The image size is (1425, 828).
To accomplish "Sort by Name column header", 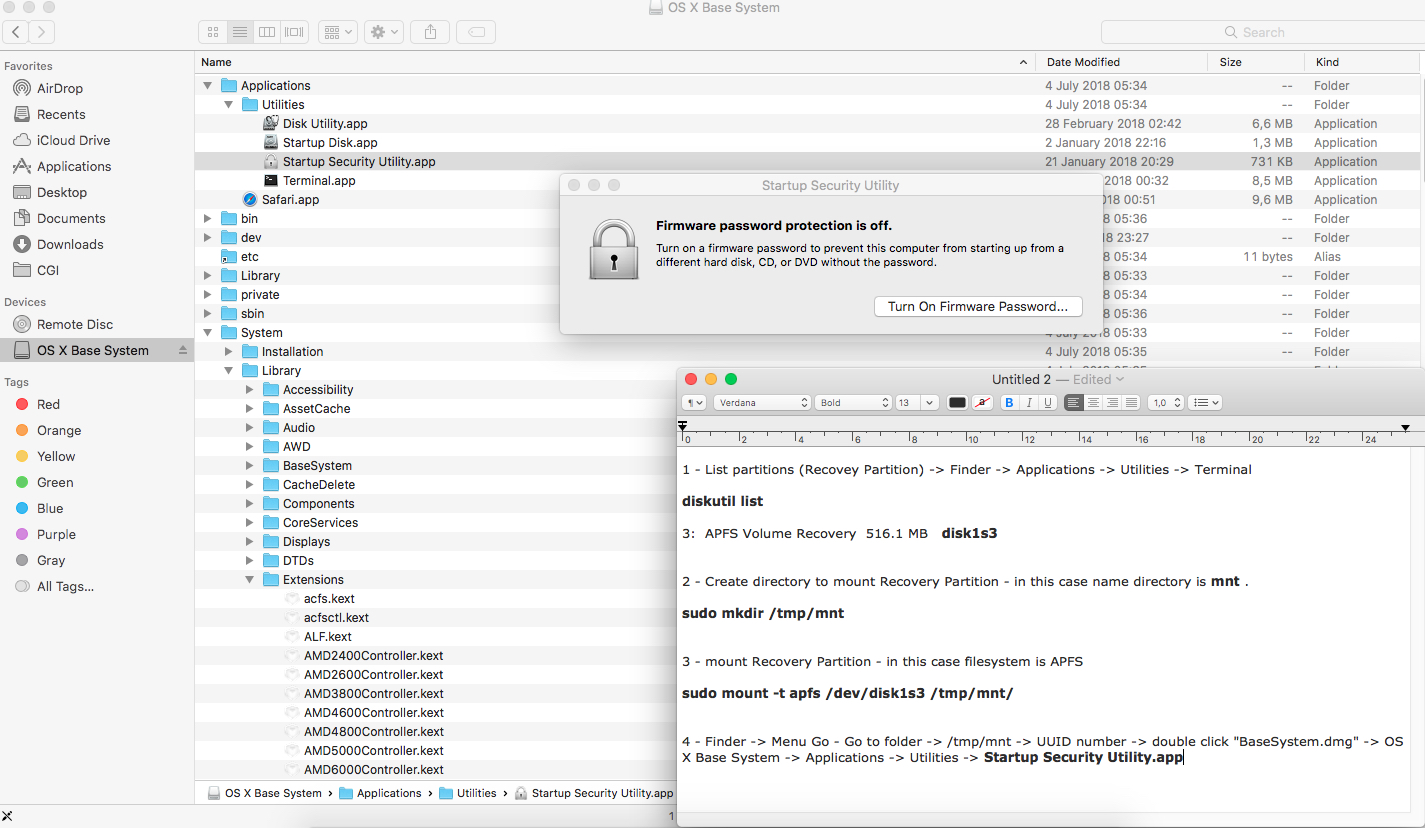I will [615, 62].
